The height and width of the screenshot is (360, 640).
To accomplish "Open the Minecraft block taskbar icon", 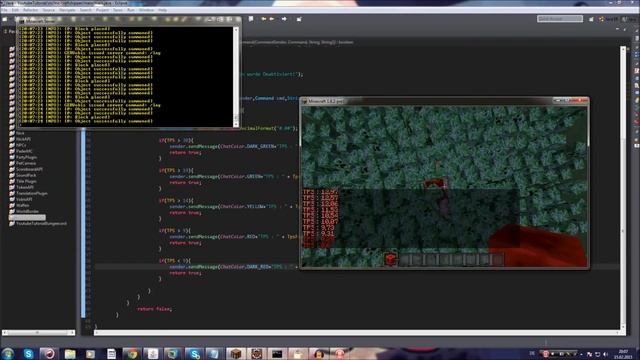I will coord(236,354).
